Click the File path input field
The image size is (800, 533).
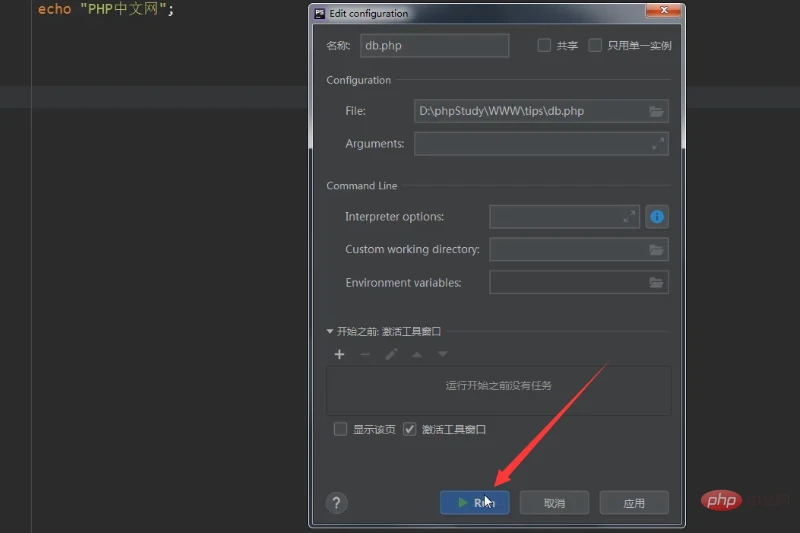pos(541,111)
